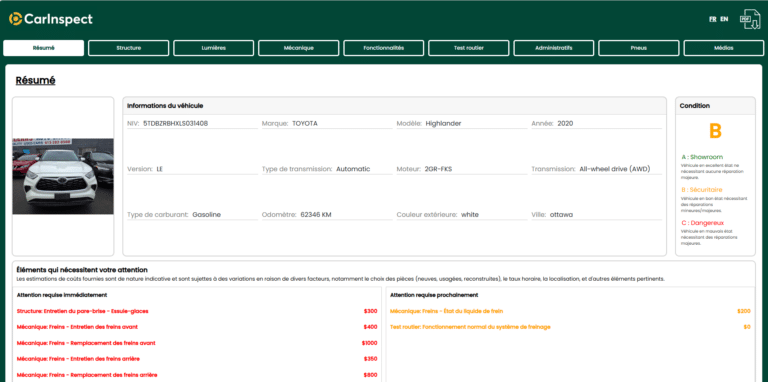Switch to the Lumières tab
768x382 pixels.
[214, 48]
